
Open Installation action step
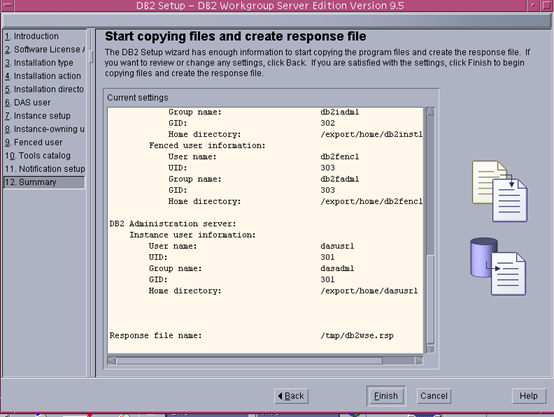[x=43, y=76]
